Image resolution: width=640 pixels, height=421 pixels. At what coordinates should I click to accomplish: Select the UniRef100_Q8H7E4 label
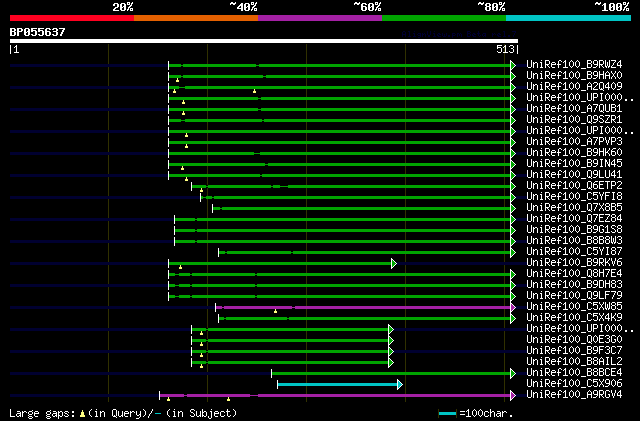point(574,274)
